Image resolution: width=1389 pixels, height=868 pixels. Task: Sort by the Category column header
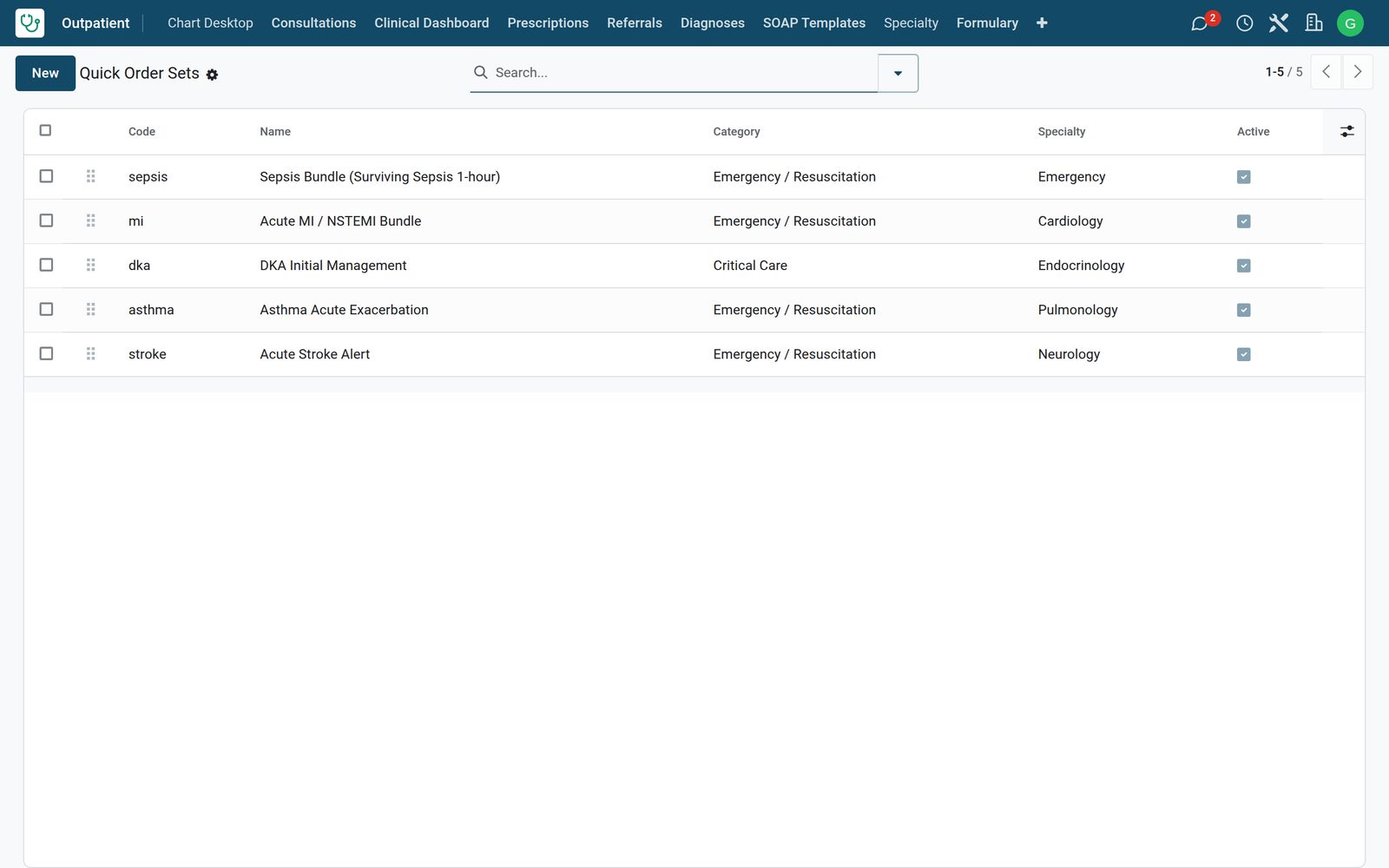tap(736, 132)
